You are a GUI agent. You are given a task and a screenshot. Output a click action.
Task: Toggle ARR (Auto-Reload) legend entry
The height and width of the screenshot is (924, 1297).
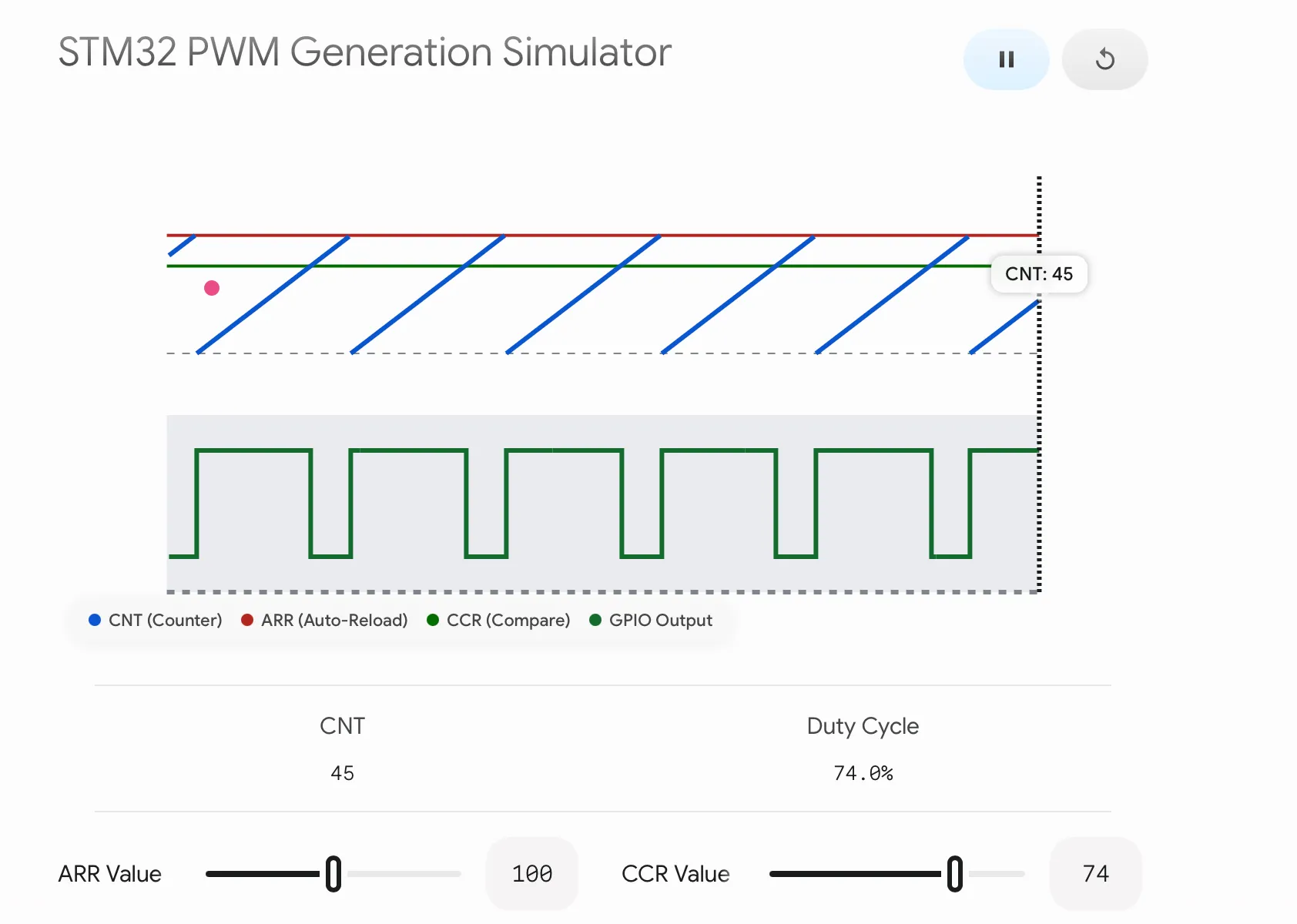click(324, 620)
